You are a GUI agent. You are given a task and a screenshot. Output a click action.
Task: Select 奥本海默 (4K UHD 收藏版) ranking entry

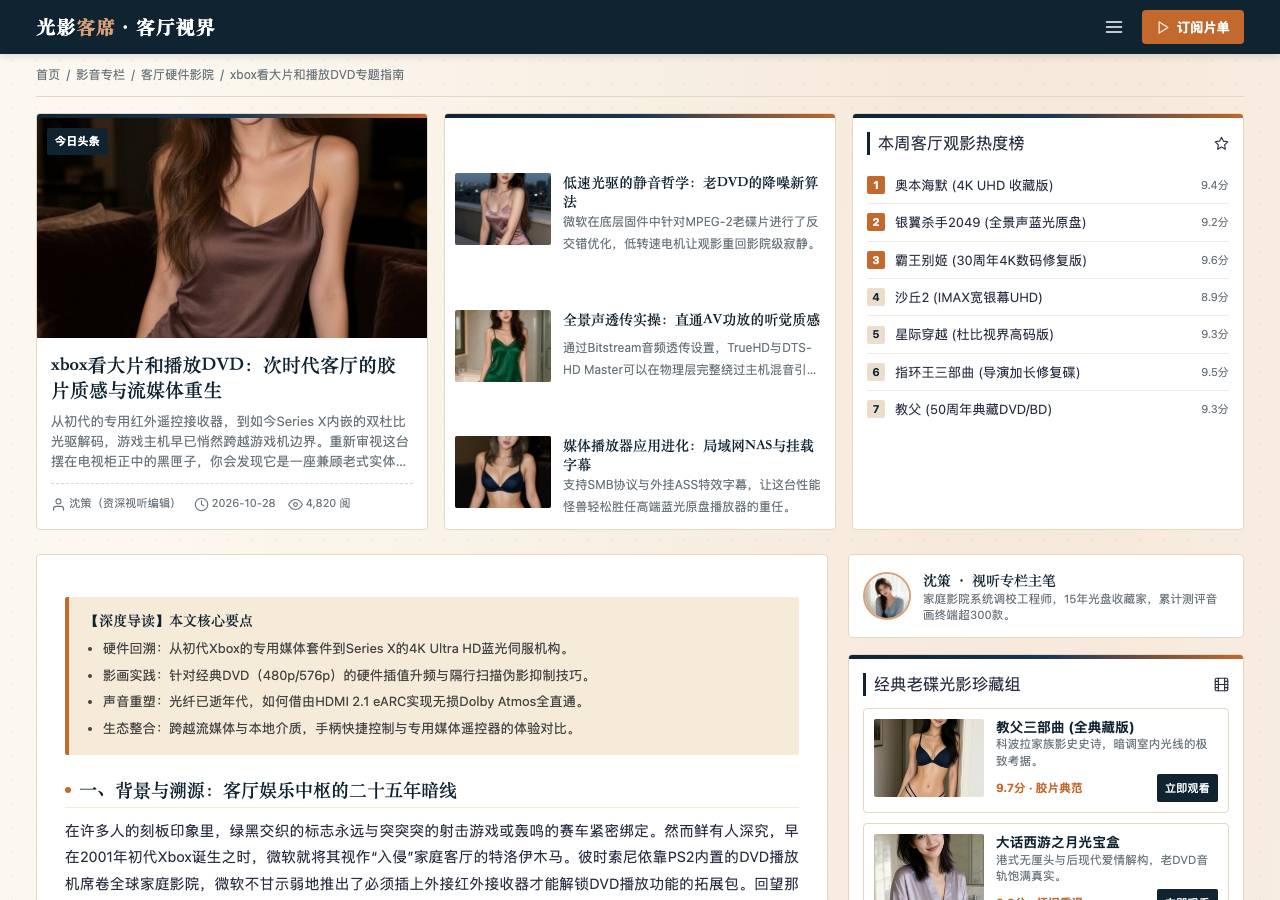click(1048, 185)
